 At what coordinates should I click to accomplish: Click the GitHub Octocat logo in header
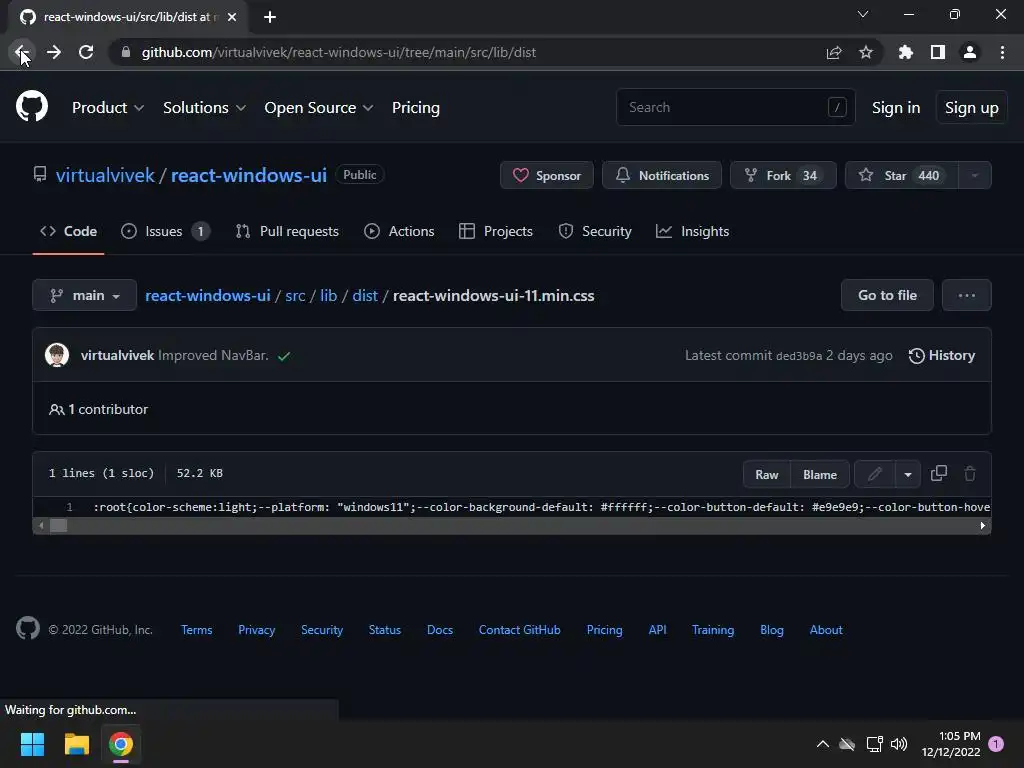[x=31, y=107]
